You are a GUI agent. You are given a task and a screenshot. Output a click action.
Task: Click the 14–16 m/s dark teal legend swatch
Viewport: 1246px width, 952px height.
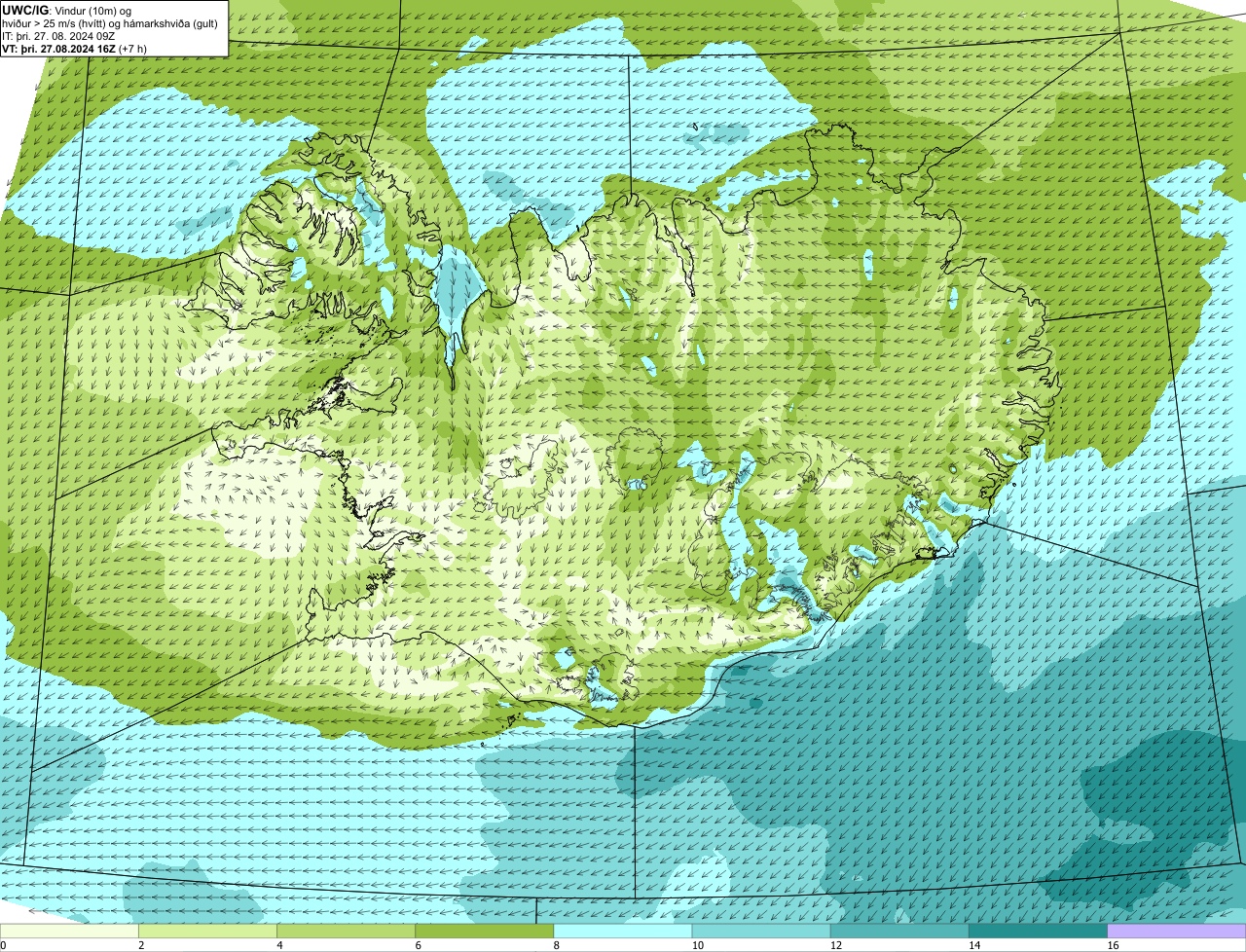point(1038,932)
